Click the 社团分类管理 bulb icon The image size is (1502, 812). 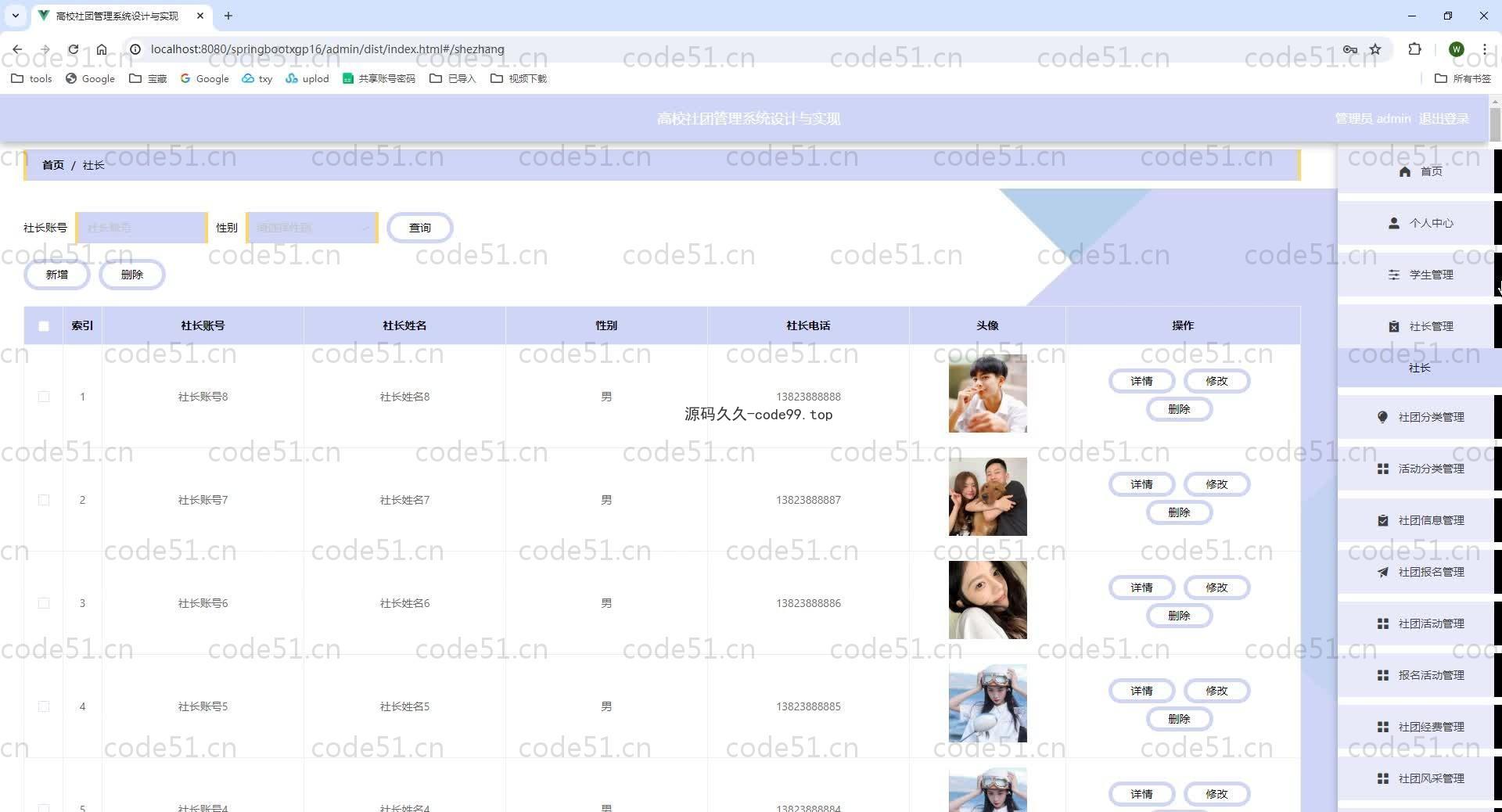(1383, 417)
